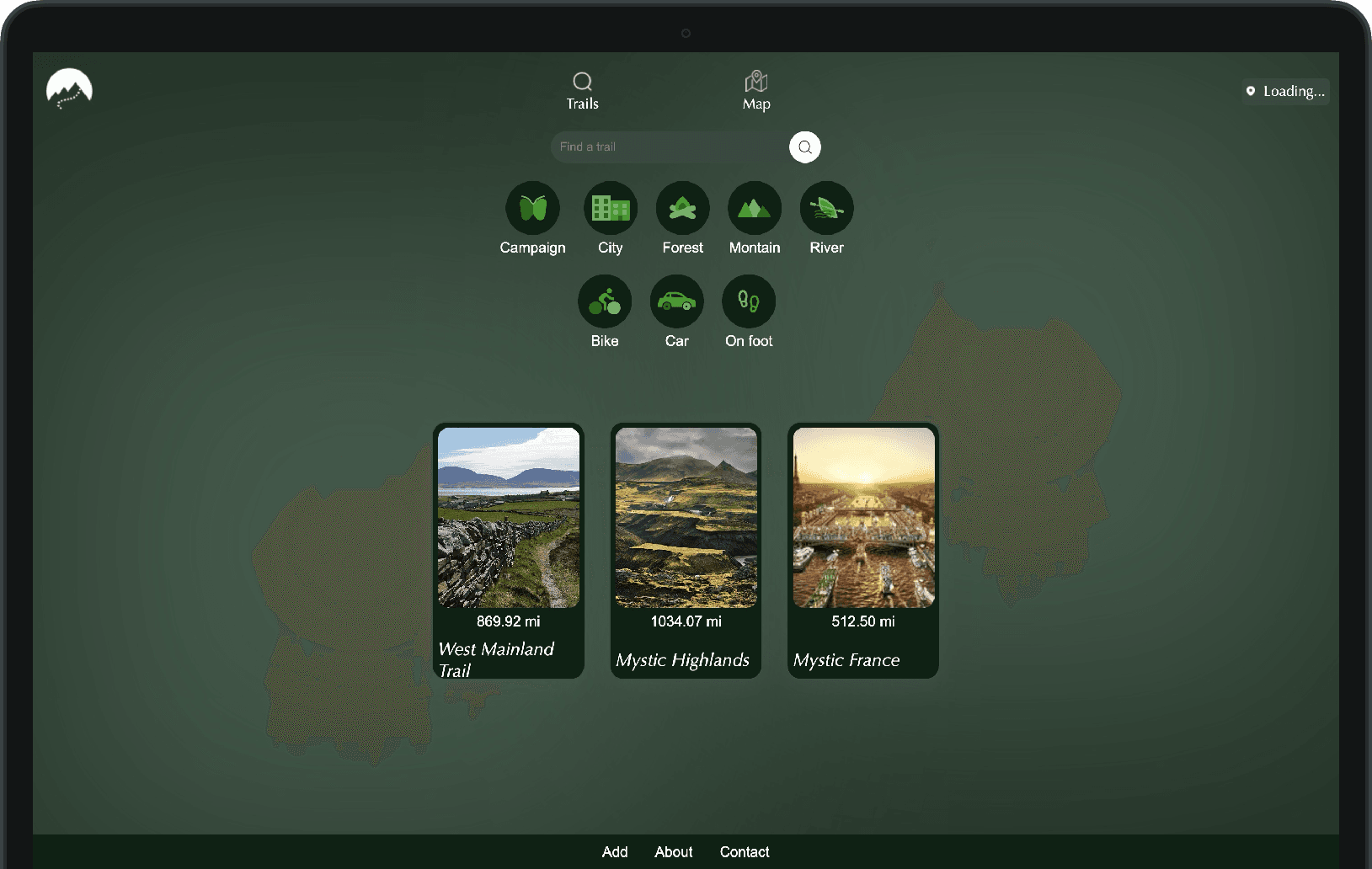Viewport: 1372px width, 869px height.
Task: Select the On foot travel mode
Action: pyautogui.click(x=749, y=301)
